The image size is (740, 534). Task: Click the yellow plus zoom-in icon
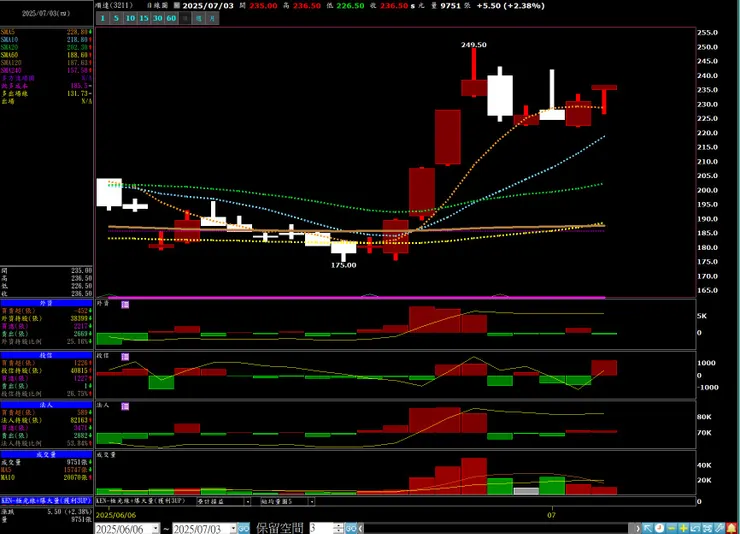click(x=683, y=528)
